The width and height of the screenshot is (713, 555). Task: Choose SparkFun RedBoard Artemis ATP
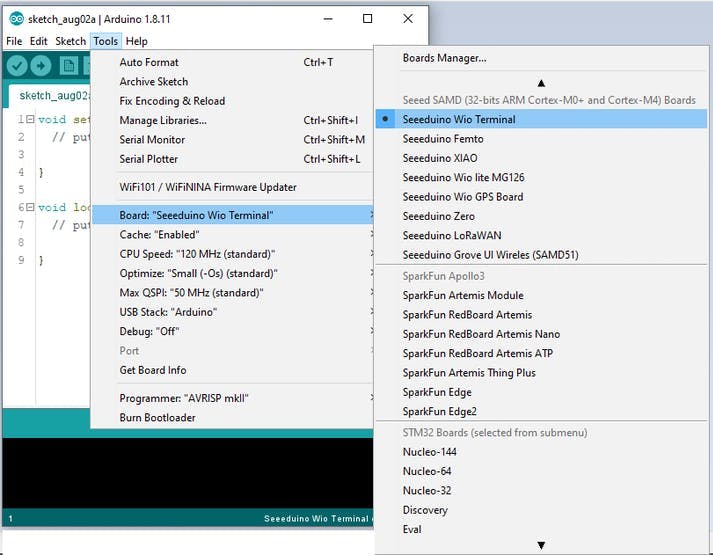pos(541,353)
